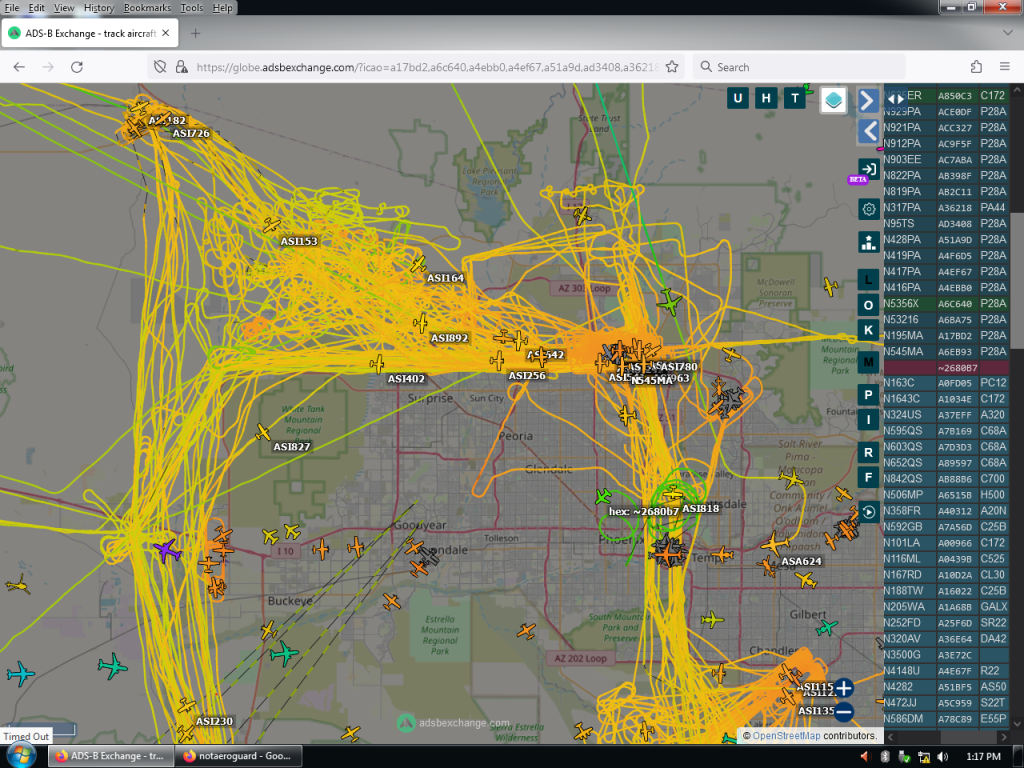Screen dimensions: 1024x768
Task: Select aircraft icon labeled ASI153
Action: tap(271, 225)
